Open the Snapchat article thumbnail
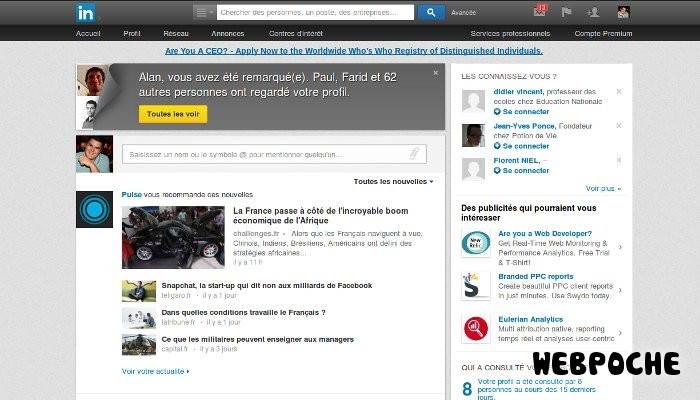Screen dimensions: 700x400 click(139, 291)
